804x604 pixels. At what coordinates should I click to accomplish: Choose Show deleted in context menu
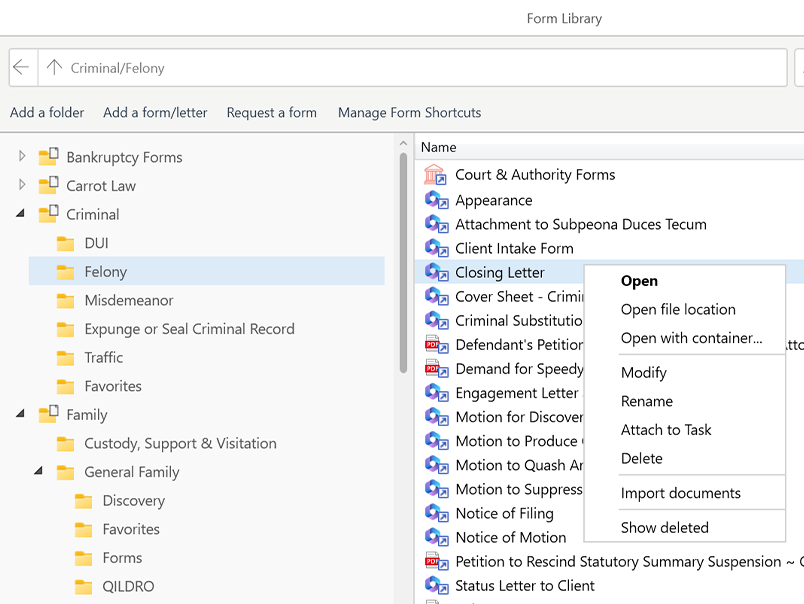point(664,527)
